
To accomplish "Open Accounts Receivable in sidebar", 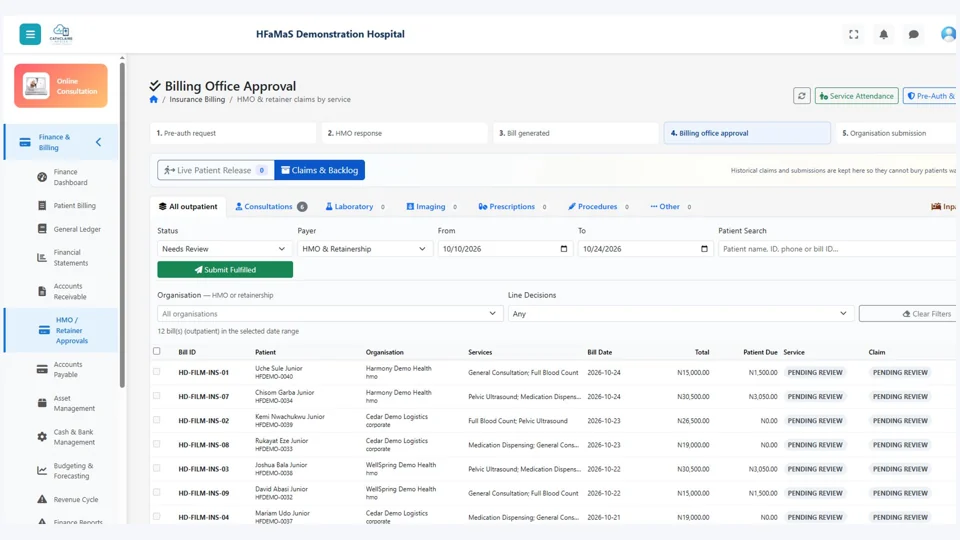I will pyautogui.click(x=61, y=291).
